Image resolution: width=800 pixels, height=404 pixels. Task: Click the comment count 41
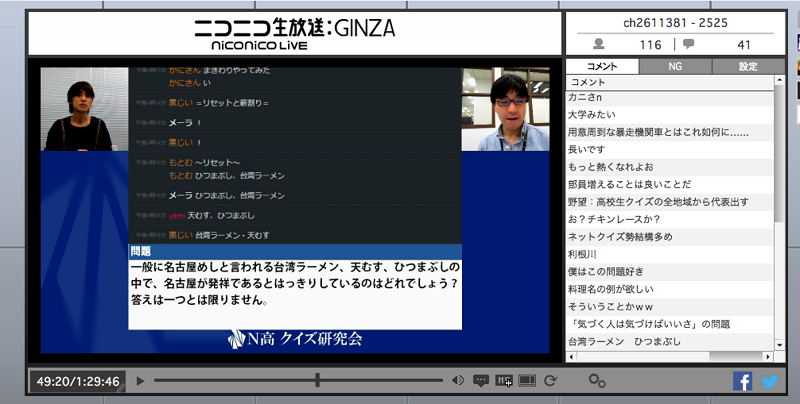pyautogui.click(x=744, y=45)
